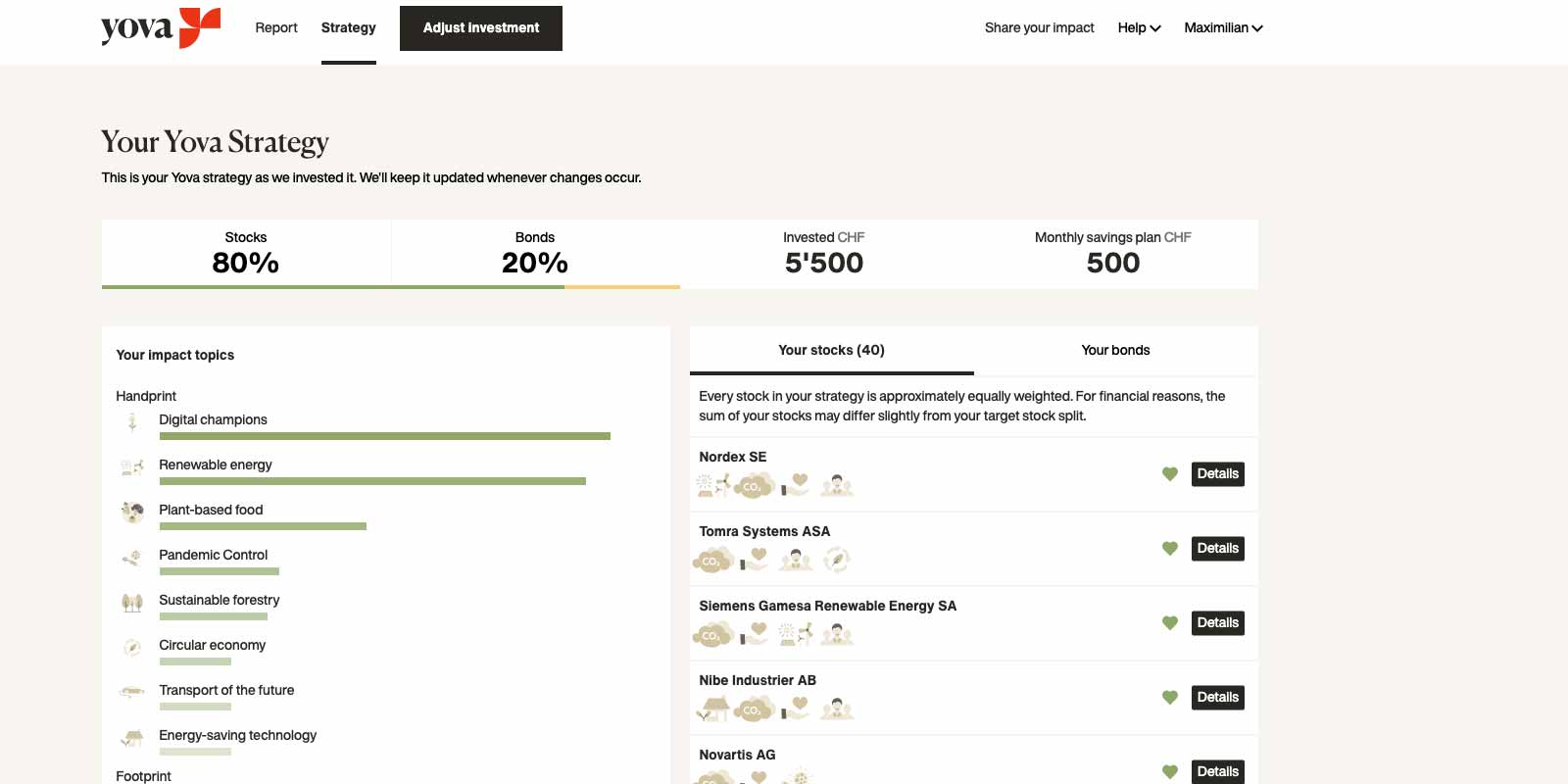Image resolution: width=1568 pixels, height=784 pixels.
Task: Click the Plant-based food topic icon
Action: tap(132, 512)
